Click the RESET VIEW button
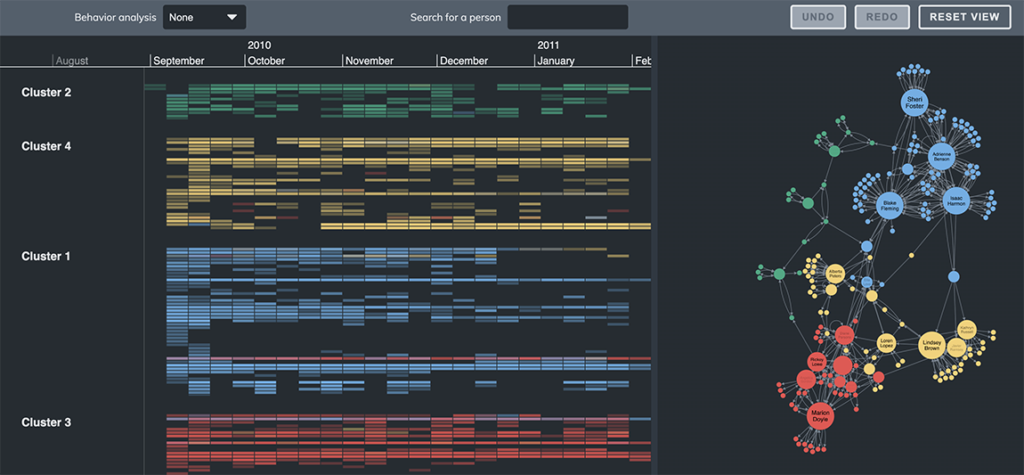 (965, 17)
